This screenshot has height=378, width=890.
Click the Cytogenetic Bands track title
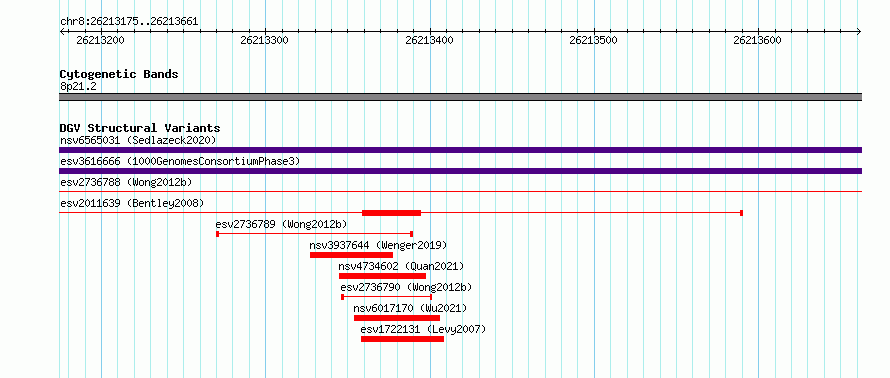(x=119, y=74)
